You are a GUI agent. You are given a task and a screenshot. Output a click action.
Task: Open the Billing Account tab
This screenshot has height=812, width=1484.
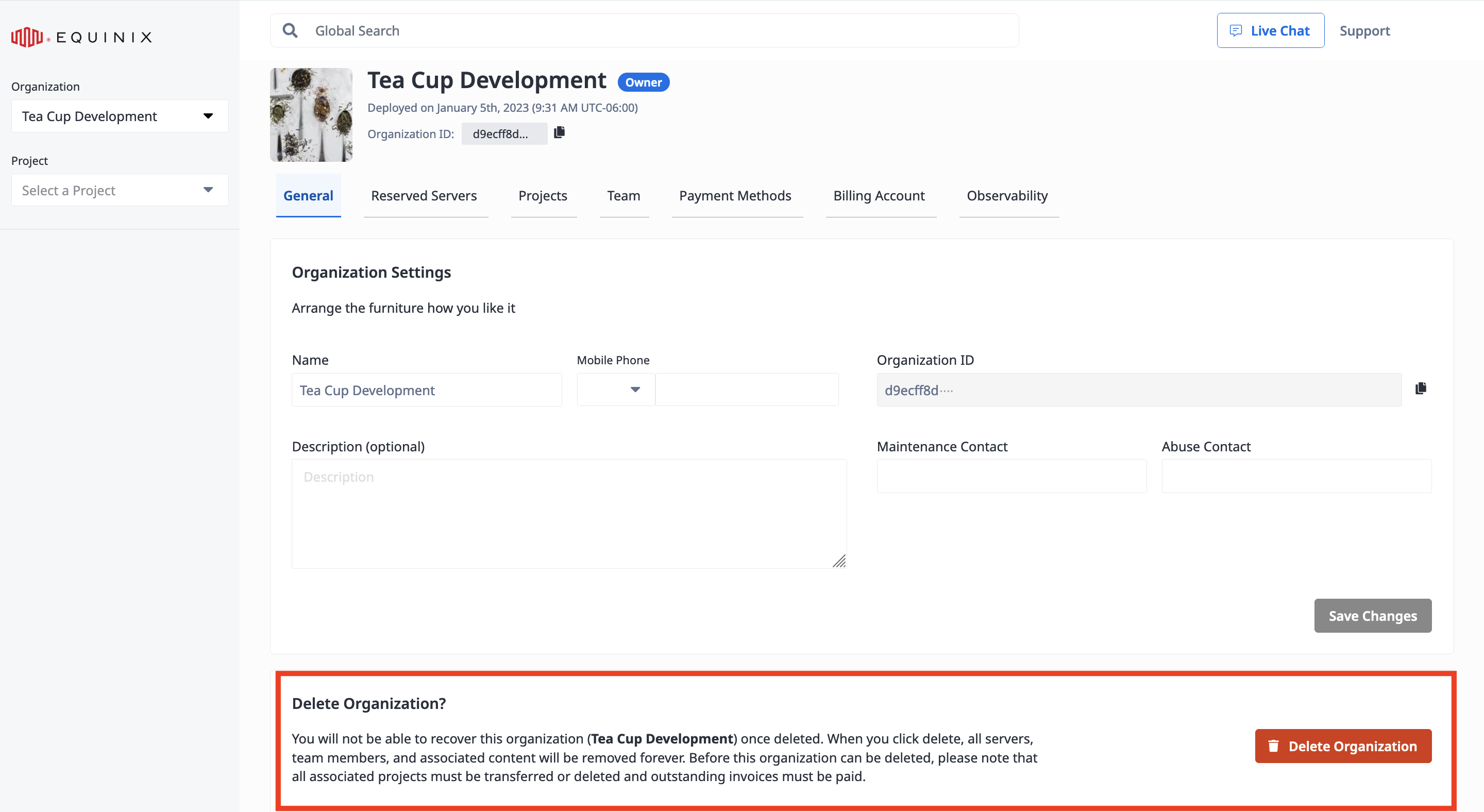(878, 195)
